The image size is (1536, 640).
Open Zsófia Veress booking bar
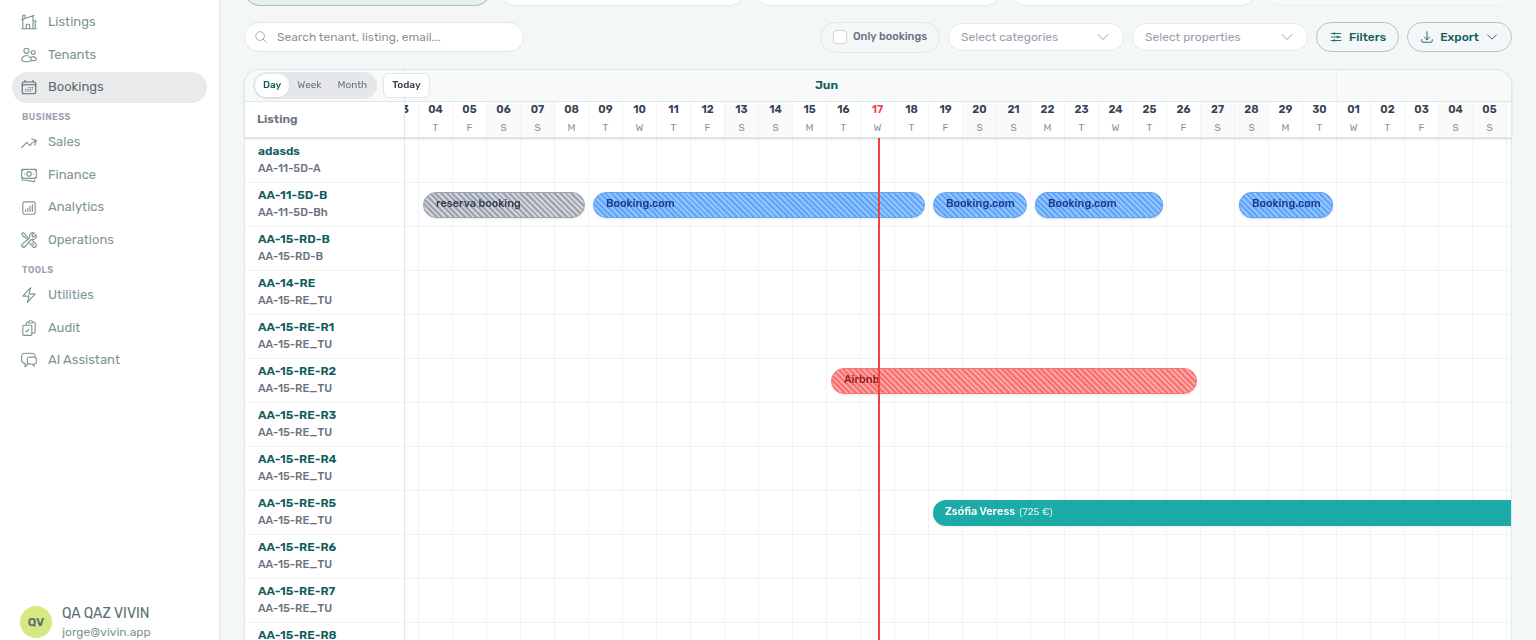[x=1221, y=513]
